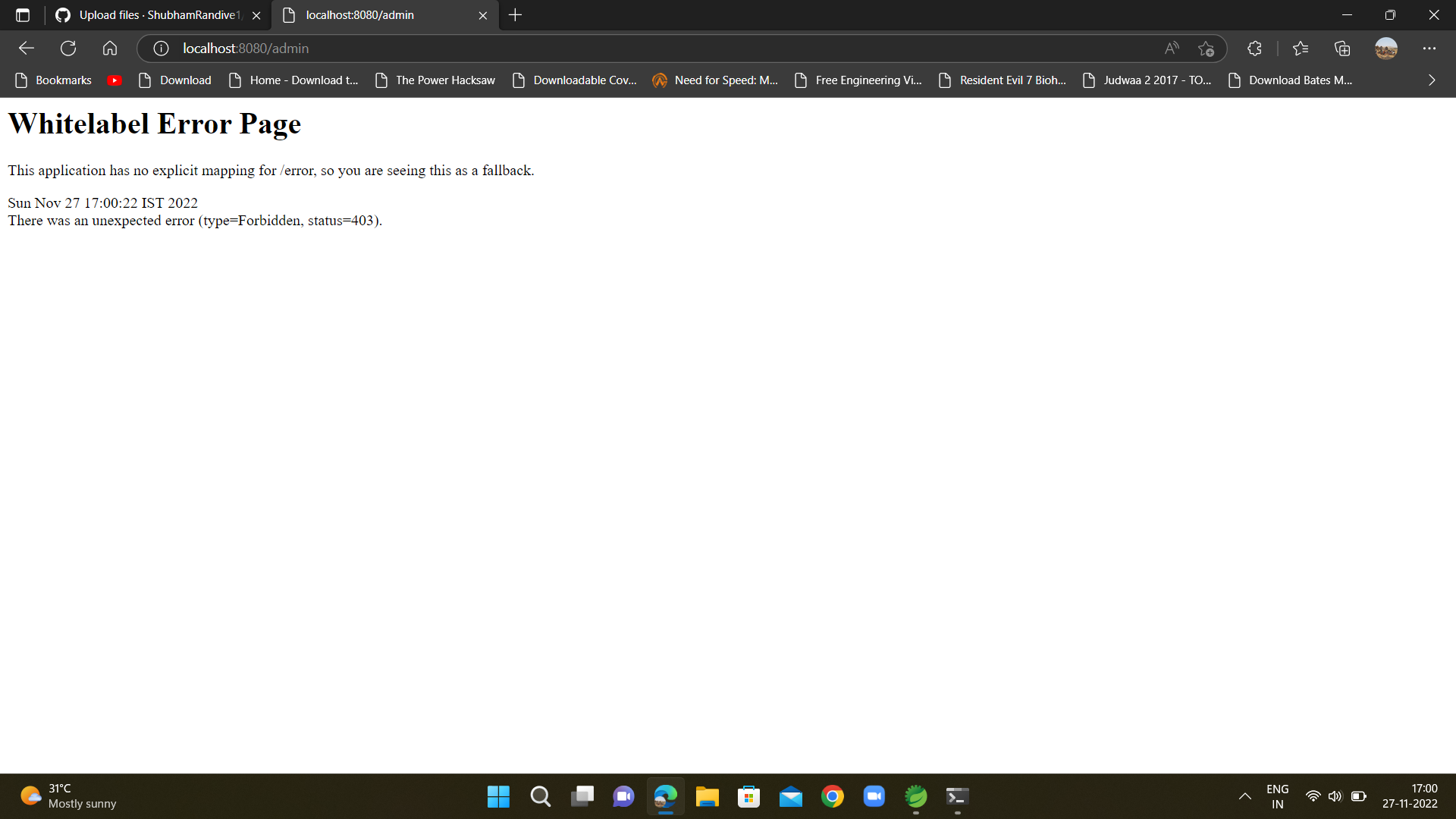Reload the localhost page

tap(67, 48)
